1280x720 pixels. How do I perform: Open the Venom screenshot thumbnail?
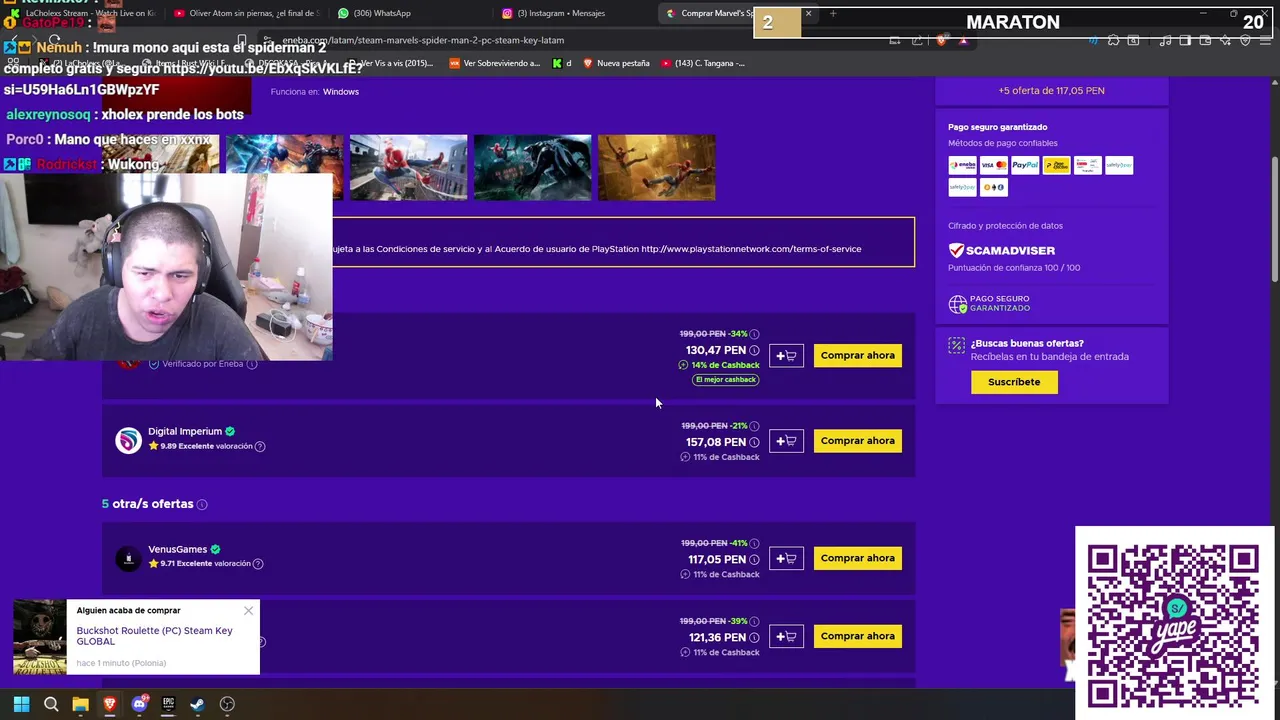click(532, 167)
